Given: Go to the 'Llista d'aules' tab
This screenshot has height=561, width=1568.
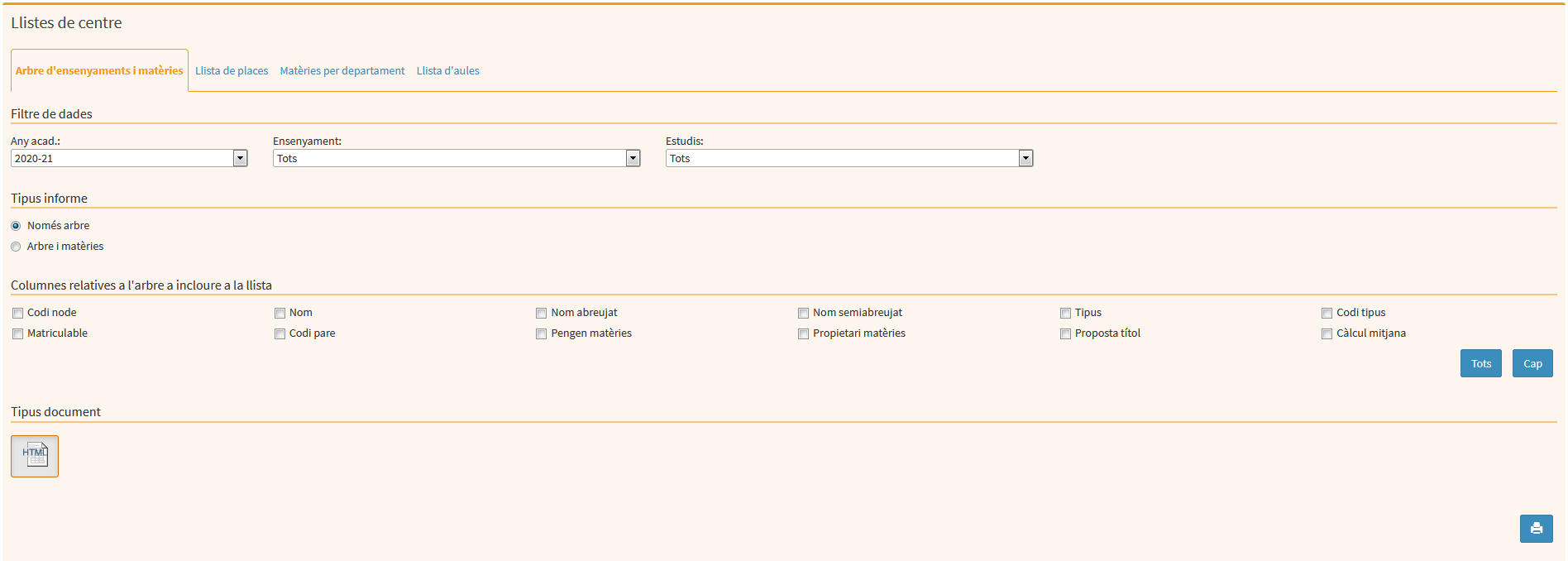Looking at the screenshot, I should click(447, 71).
